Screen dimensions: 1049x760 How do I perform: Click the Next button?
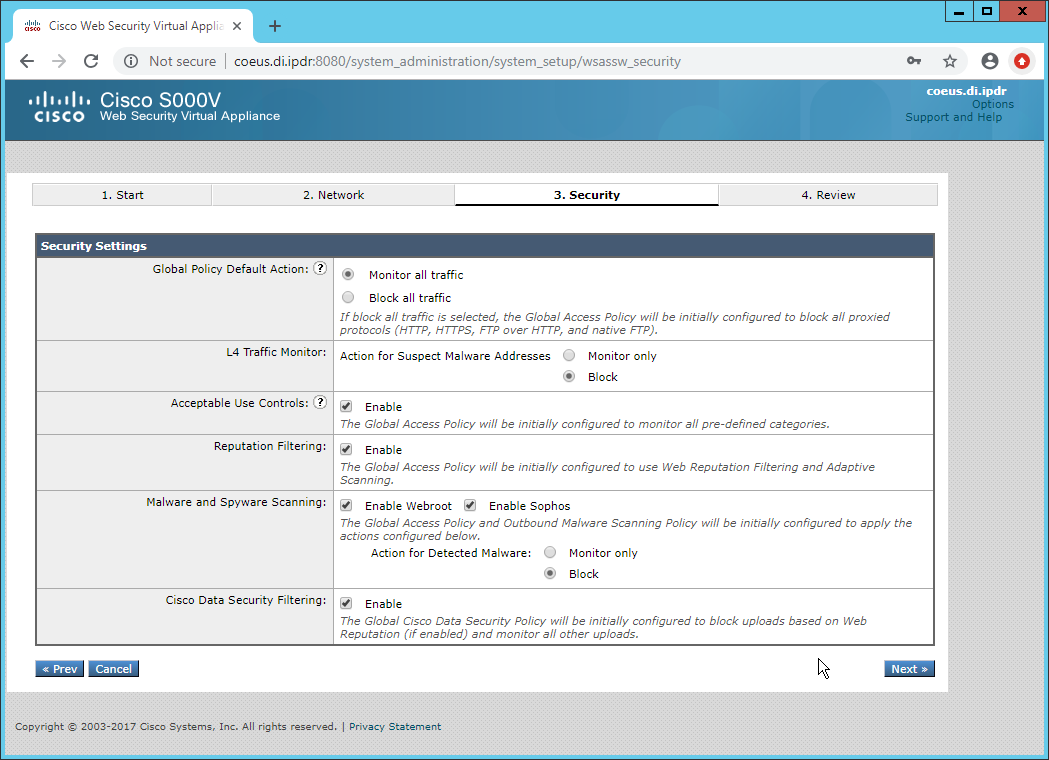tap(909, 668)
